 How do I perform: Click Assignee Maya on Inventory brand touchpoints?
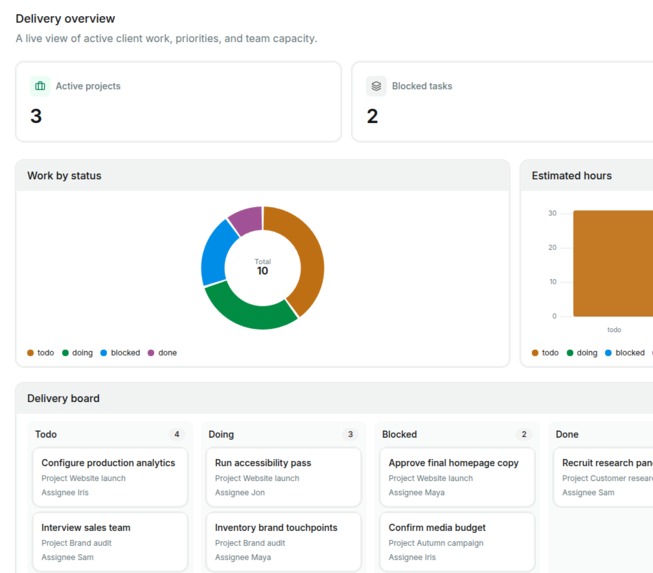tap(243, 557)
